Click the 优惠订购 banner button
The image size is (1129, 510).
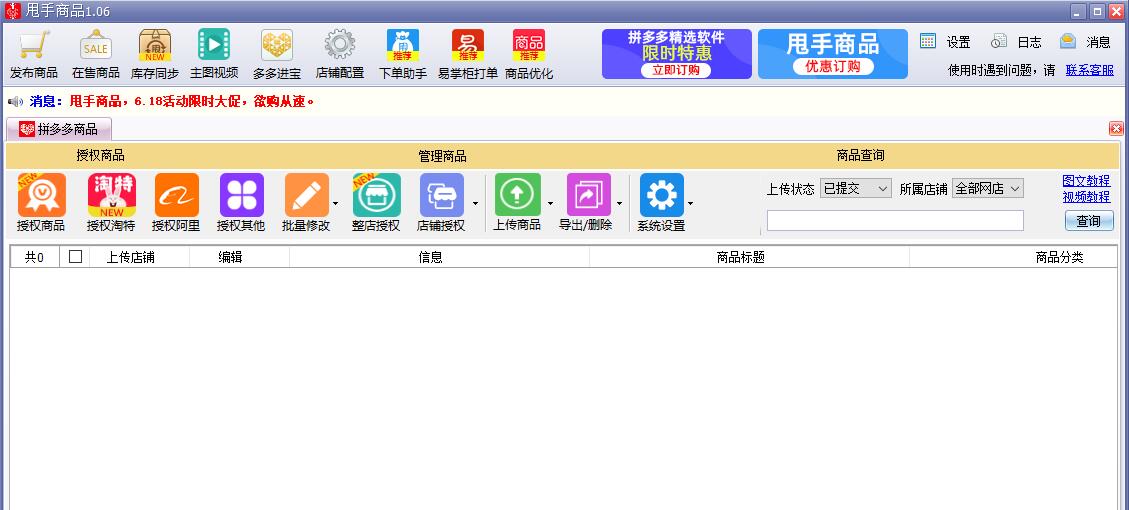(x=833, y=66)
